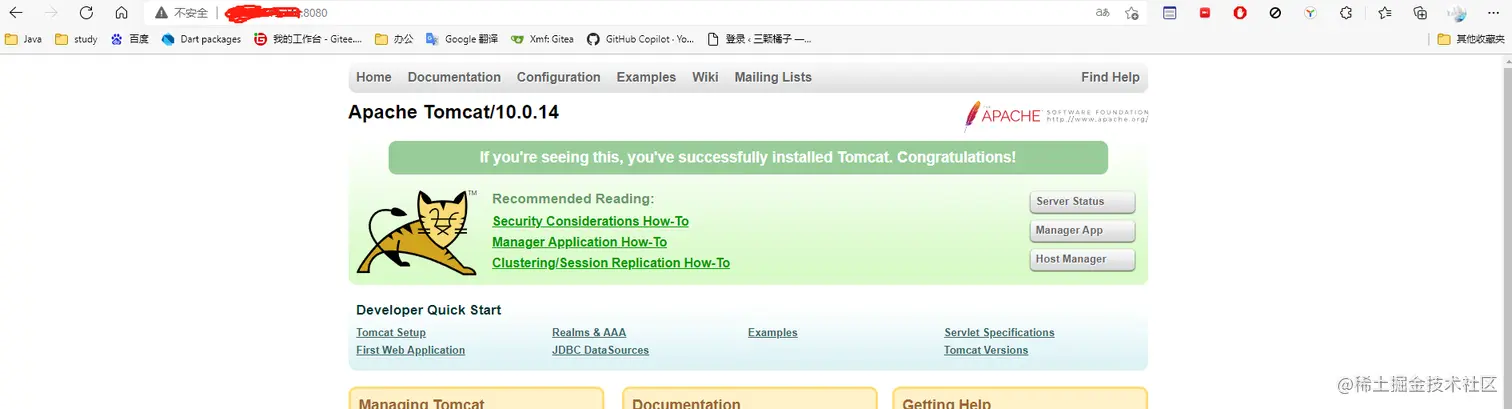This screenshot has height=409, width=1512.
Task: Open the Realms & AAA link
Action: click(x=589, y=333)
